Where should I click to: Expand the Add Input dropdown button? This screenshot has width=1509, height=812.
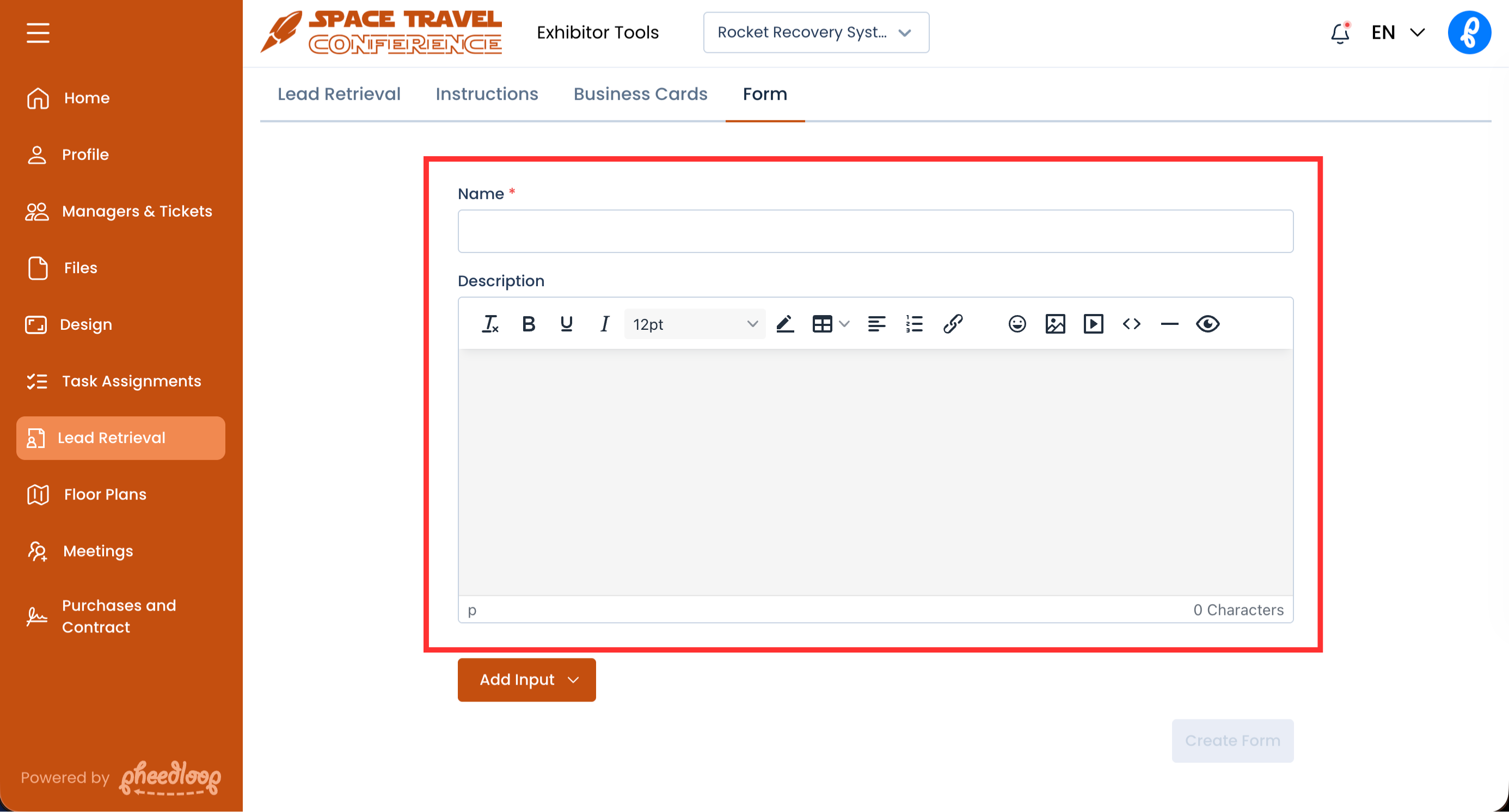point(526,680)
